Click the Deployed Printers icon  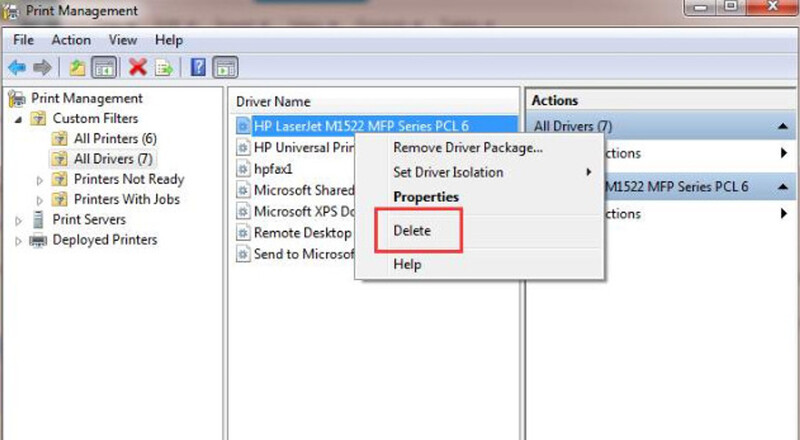[x=38, y=240]
